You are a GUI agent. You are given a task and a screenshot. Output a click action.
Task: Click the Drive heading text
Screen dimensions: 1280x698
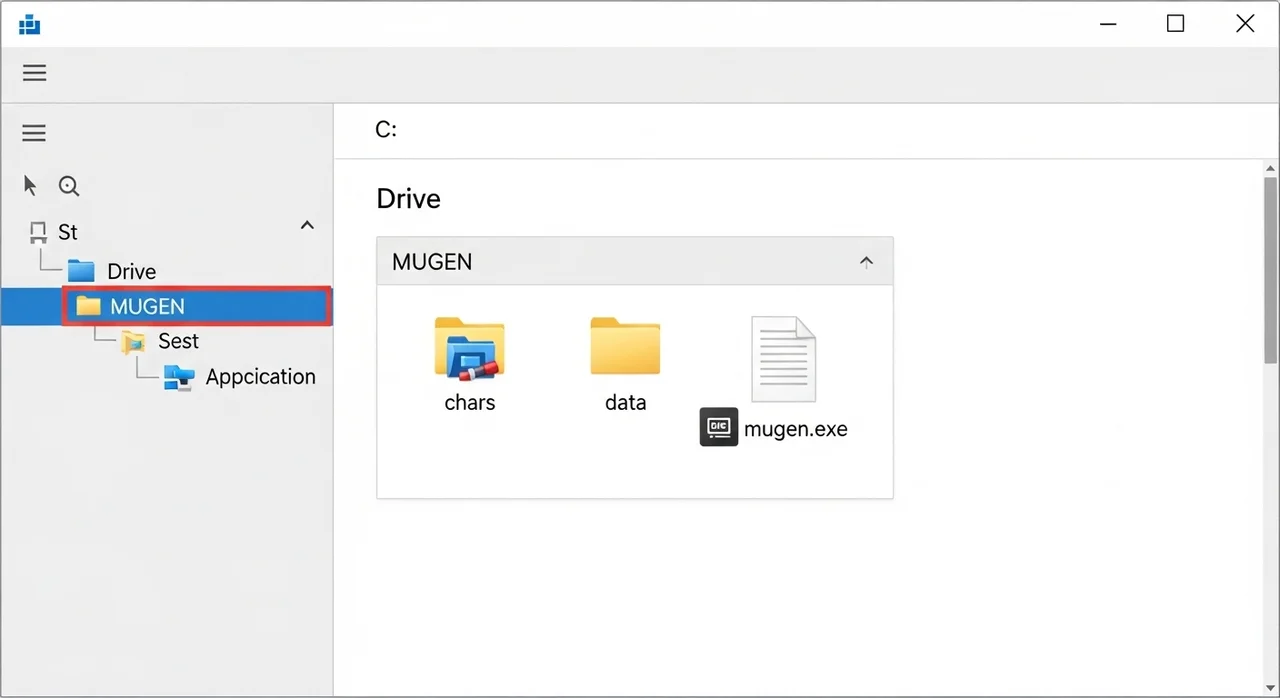coord(408,198)
